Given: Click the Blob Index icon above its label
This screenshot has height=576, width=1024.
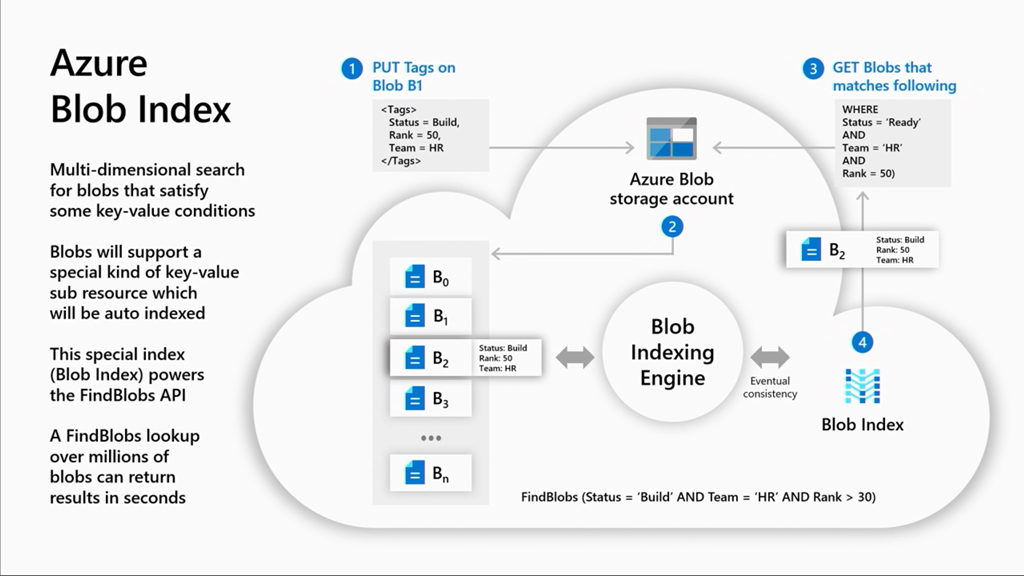Looking at the screenshot, I should pos(862,386).
